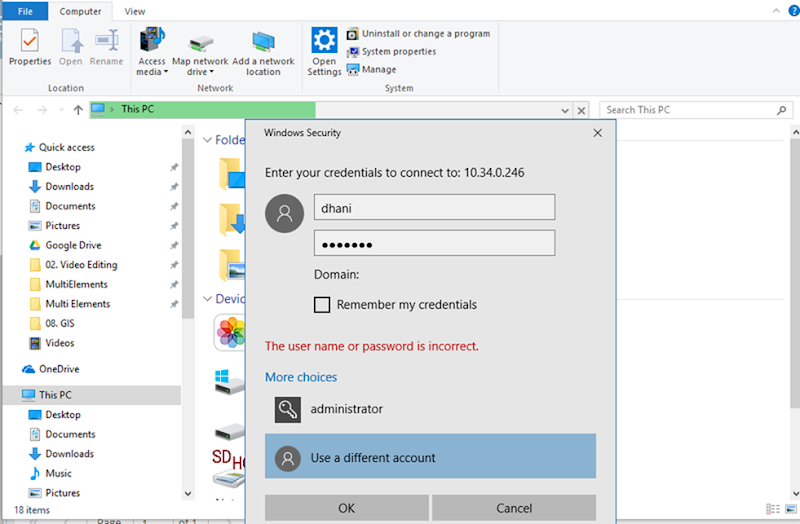
Task: Open Google Drive in navigation pane
Action: tap(65, 245)
